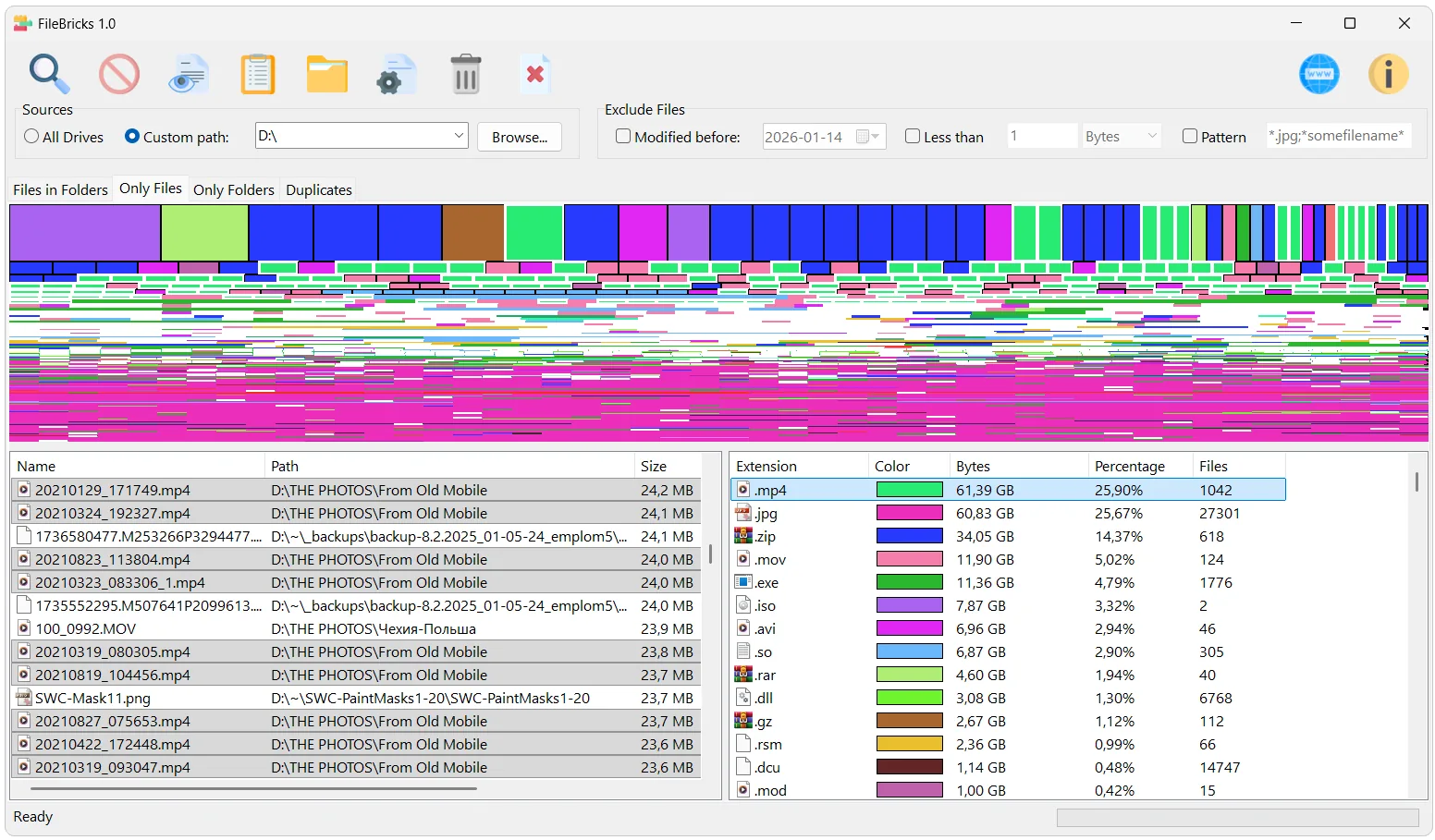Select the 20210819_104456.mp4 row
This screenshot has width=1435, height=840.
pos(356,675)
